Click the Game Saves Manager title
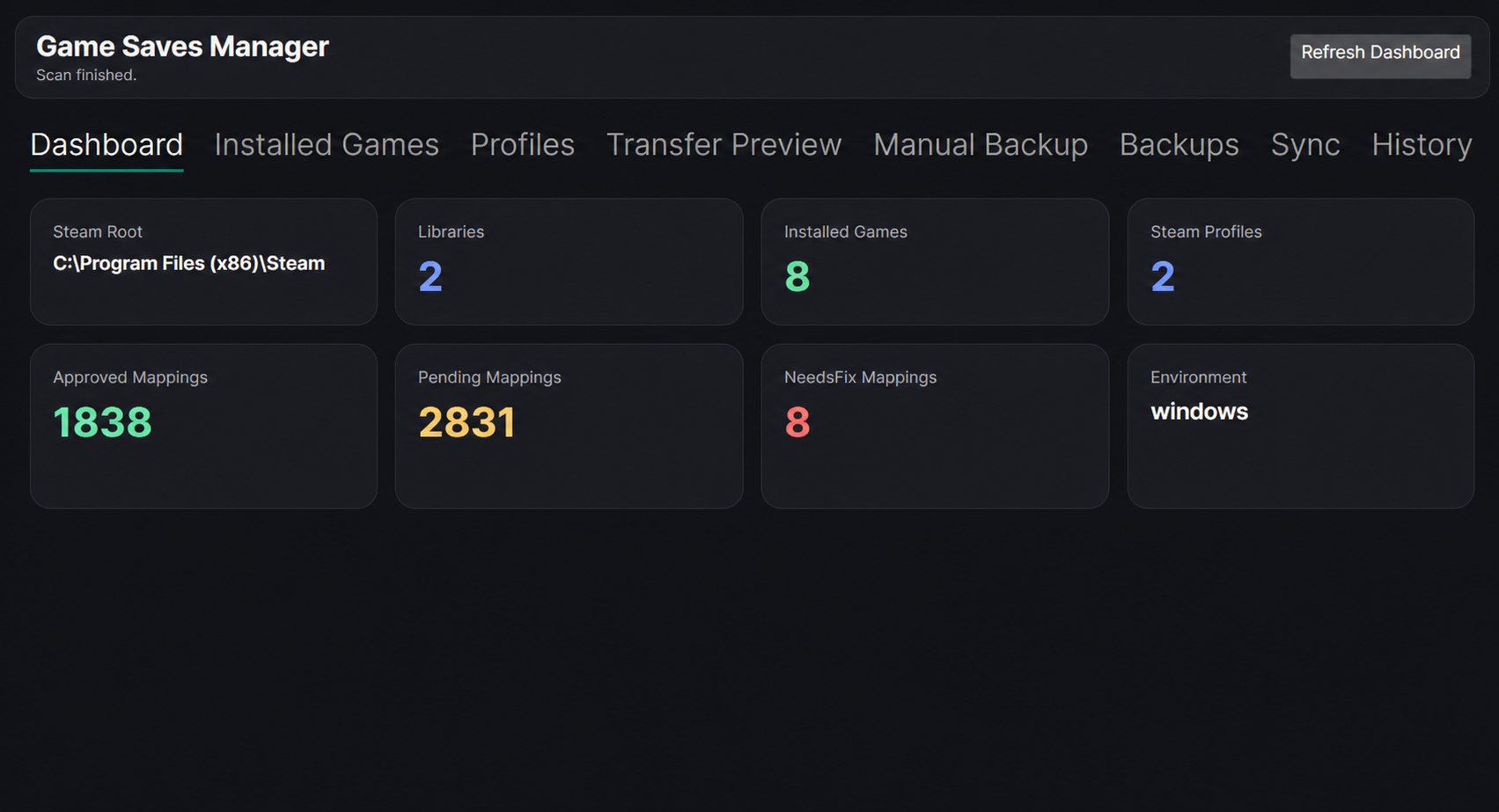1499x812 pixels. (182, 46)
